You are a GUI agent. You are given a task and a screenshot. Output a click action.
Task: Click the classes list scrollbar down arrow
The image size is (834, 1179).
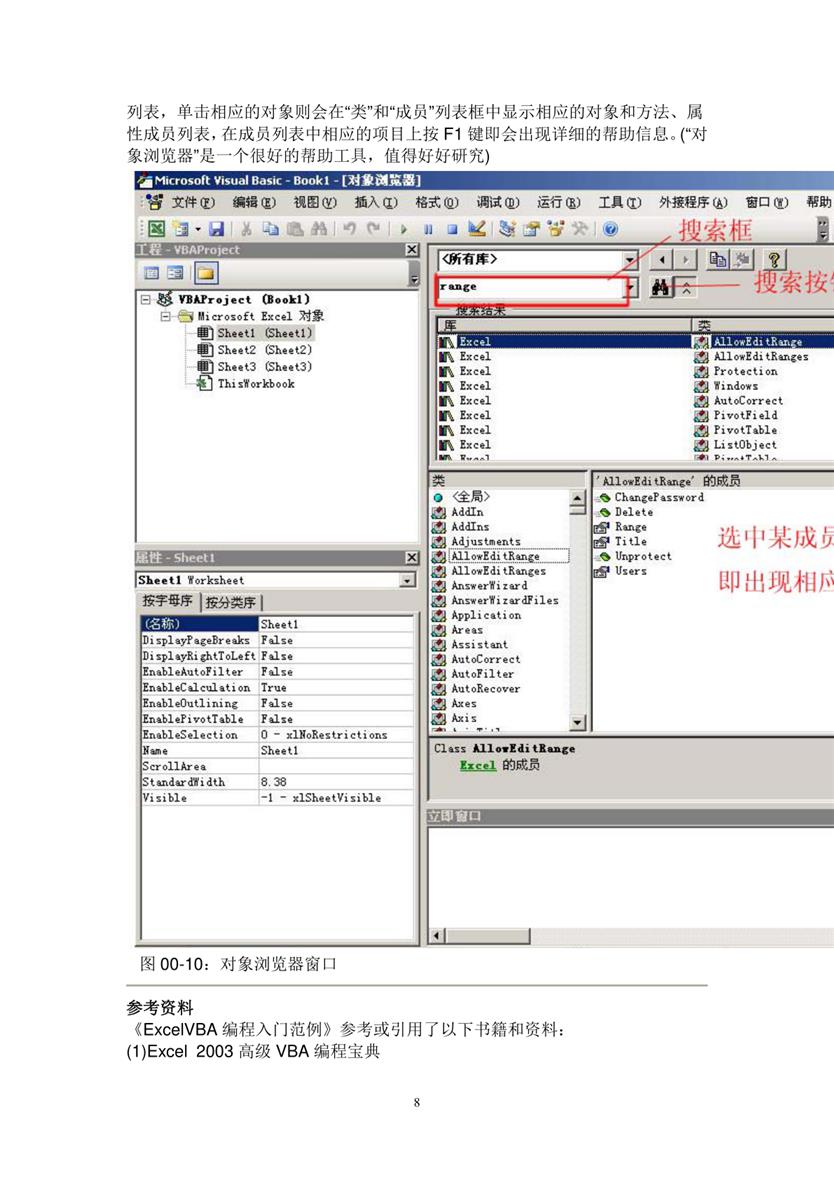click(577, 723)
